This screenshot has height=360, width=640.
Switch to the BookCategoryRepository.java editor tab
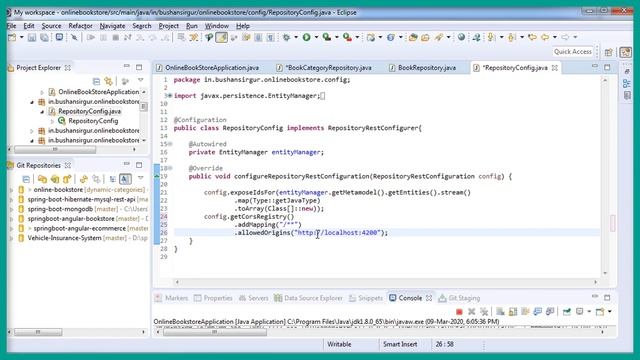click(x=324, y=68)
